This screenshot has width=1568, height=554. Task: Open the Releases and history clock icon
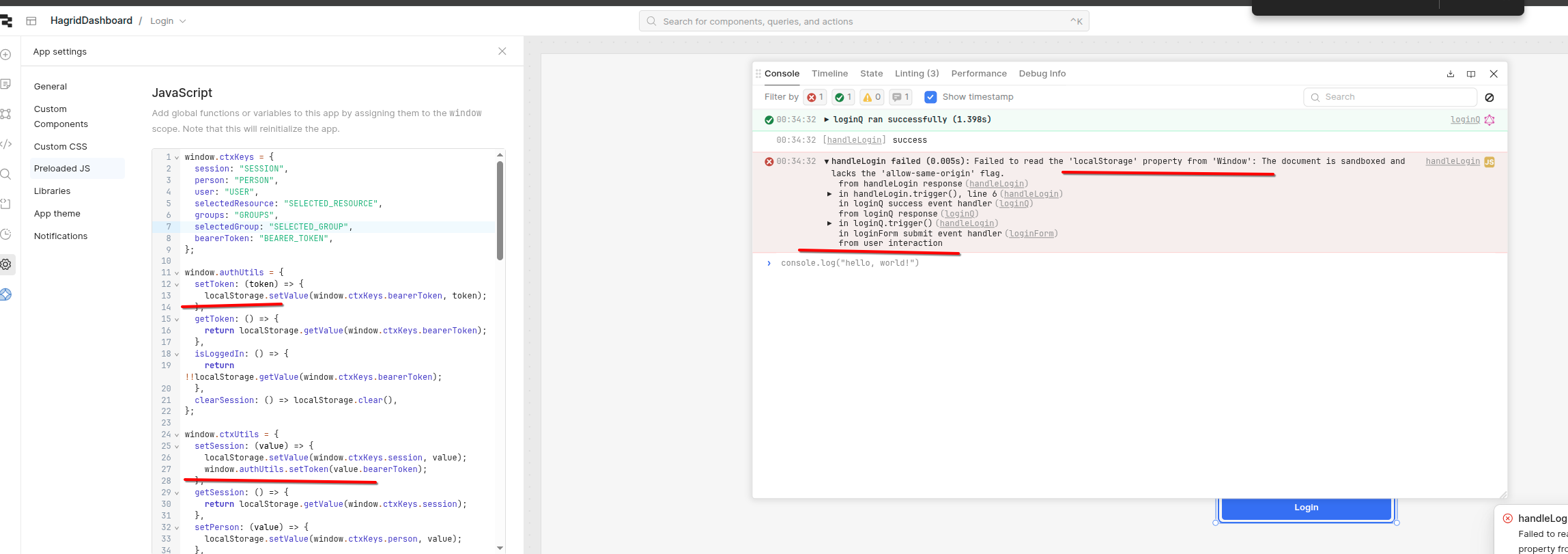pyautogui.click(x=6, y=234)
